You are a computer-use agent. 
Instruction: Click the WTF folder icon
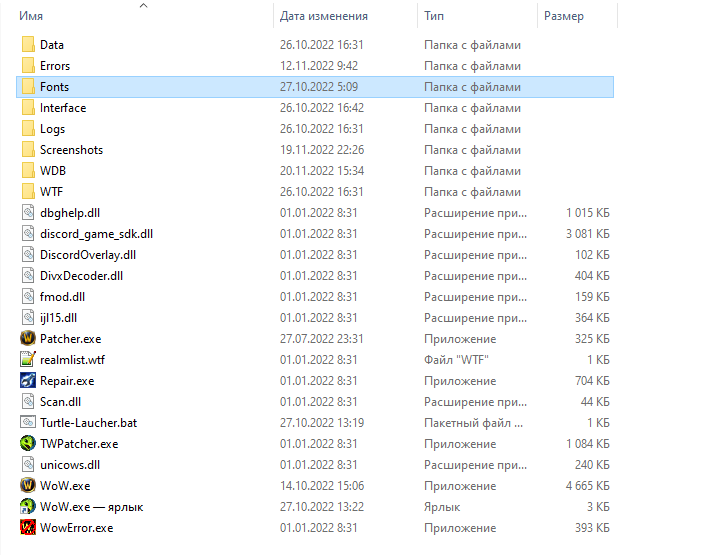pyautogui.click(x=28, y=192)
